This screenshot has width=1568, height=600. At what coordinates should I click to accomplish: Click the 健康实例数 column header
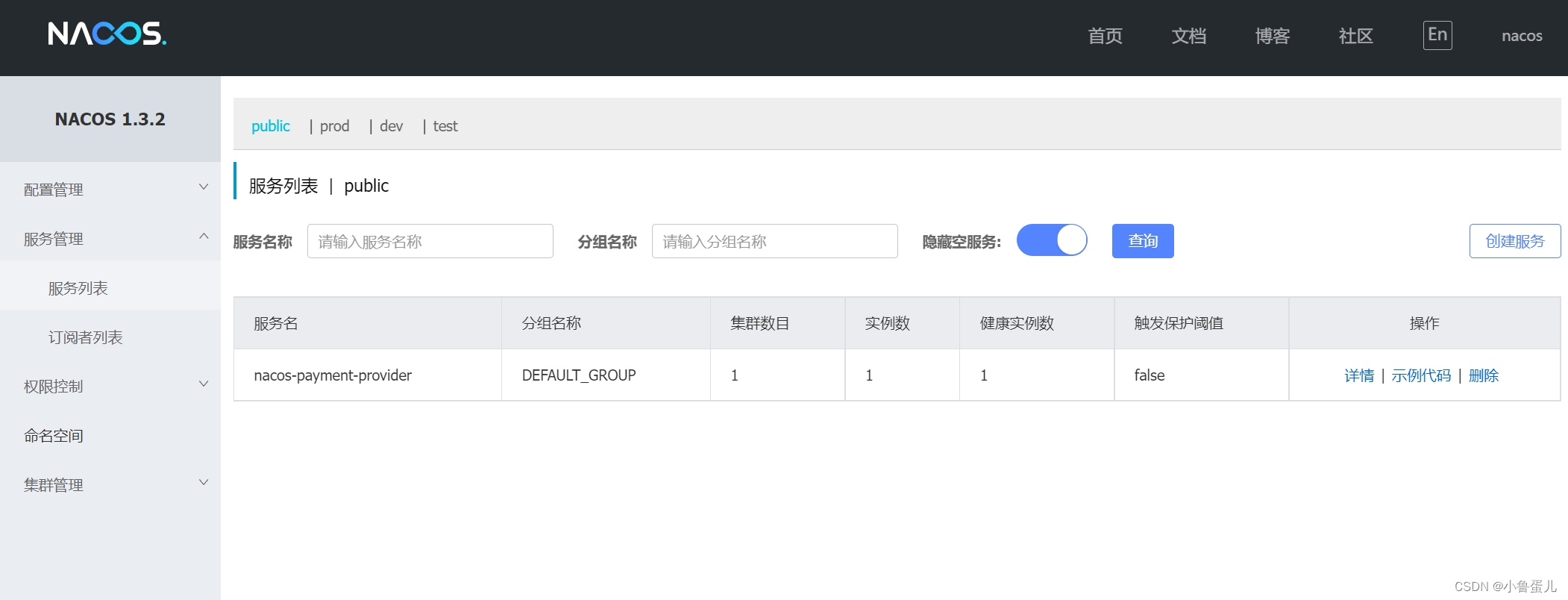1038,323
